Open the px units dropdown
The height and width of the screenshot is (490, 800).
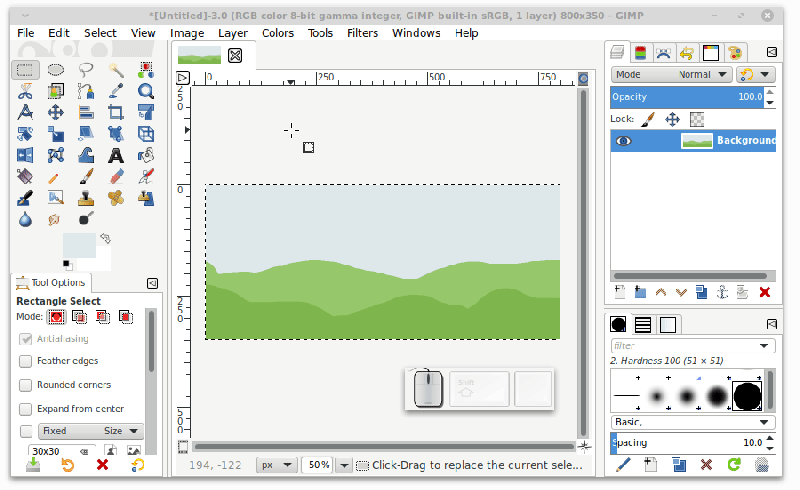click(277, 465)
